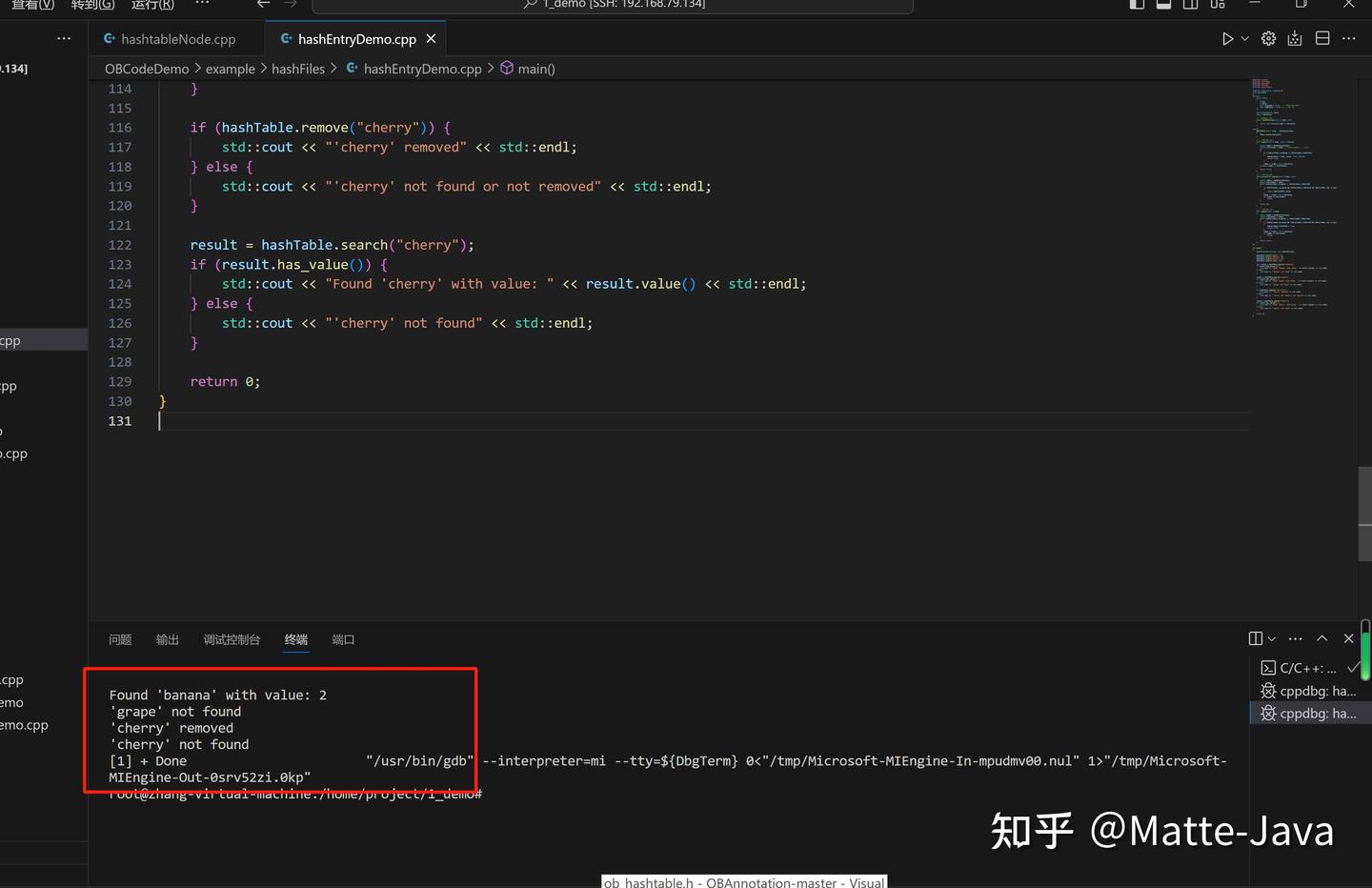Click the command center search box

pyautogui.click(x=613, y=6)
